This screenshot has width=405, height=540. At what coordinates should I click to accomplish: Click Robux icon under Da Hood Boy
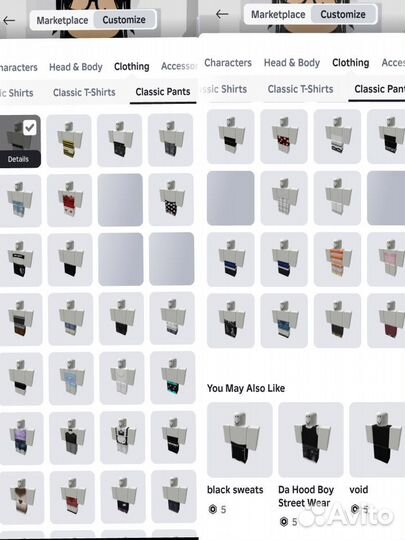pyautogui.click(x=284, y=522)
